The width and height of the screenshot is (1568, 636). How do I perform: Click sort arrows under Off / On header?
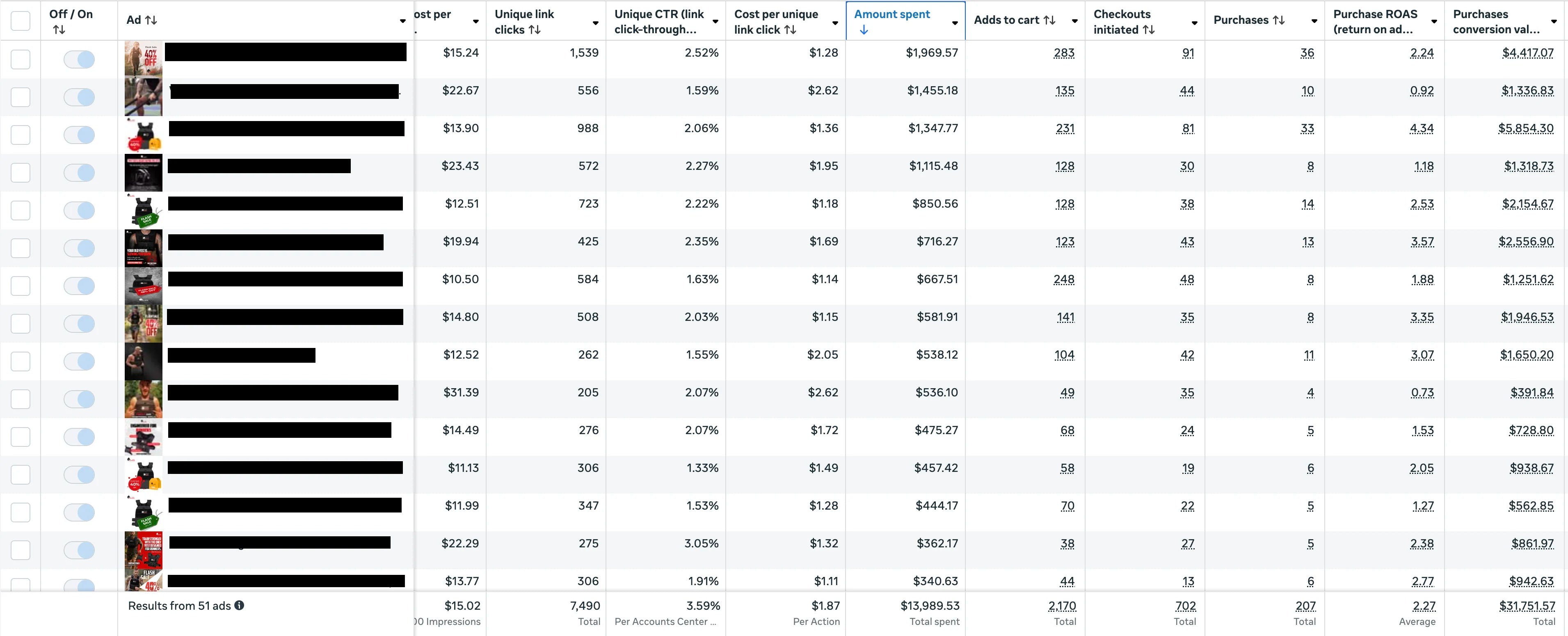(59, 30)
